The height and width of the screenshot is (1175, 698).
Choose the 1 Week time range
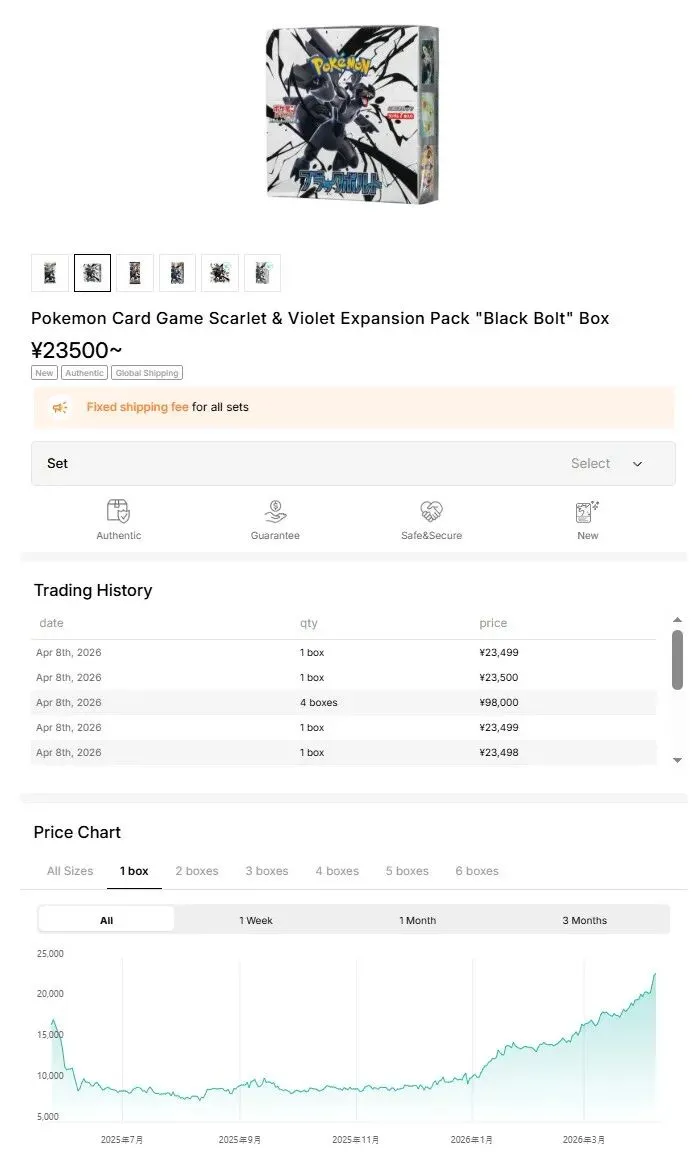coord(256,920)
